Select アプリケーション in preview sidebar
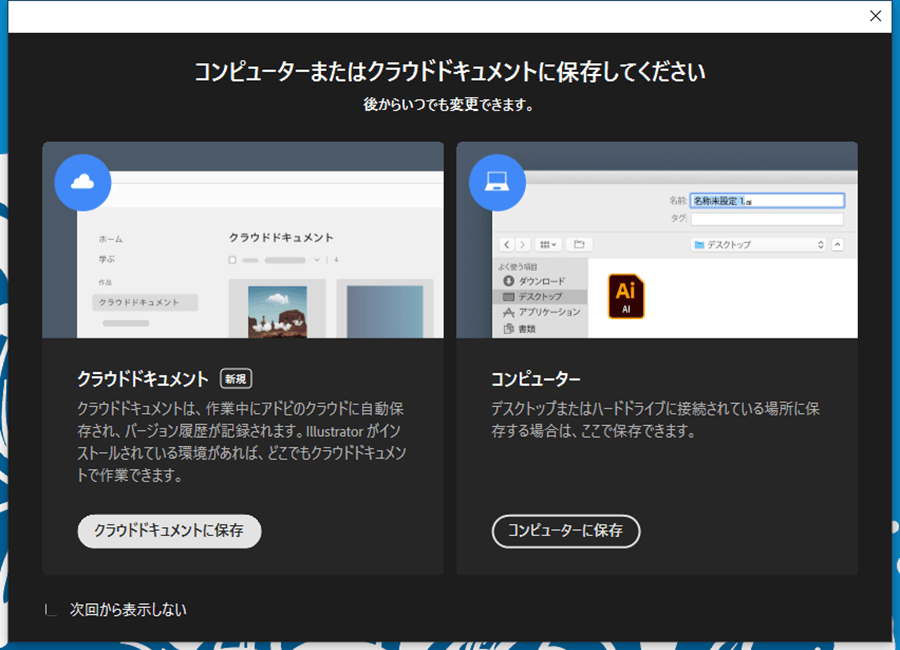 541,312
